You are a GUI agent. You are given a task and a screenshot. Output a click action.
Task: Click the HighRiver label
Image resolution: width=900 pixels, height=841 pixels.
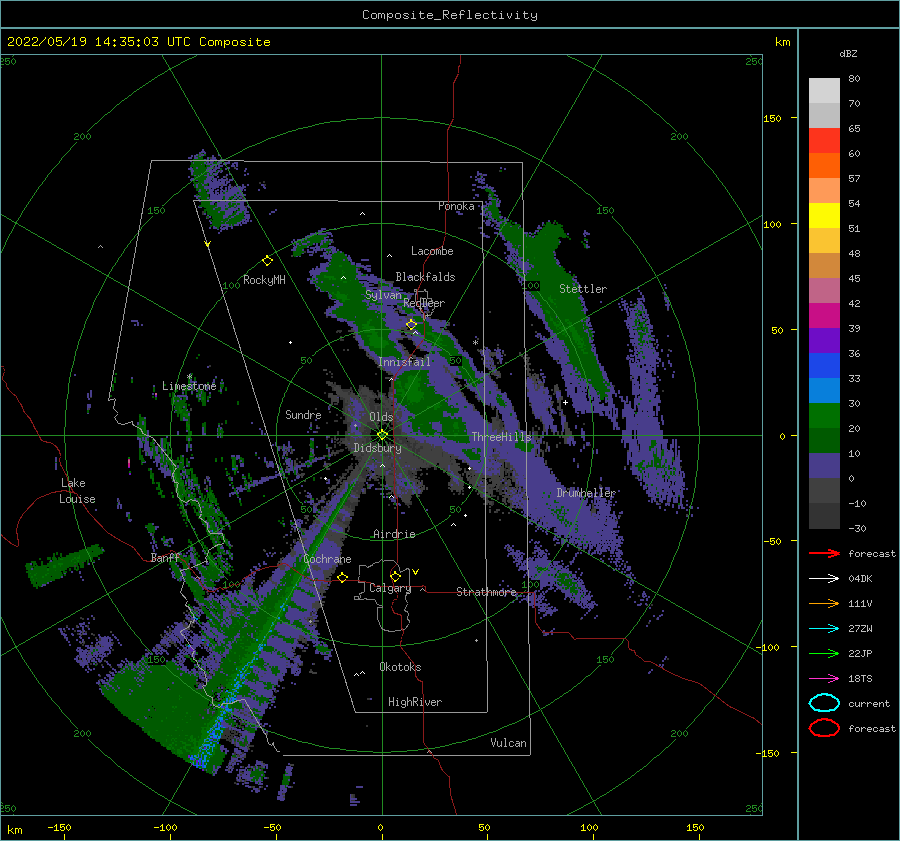[x=415, y=702]
